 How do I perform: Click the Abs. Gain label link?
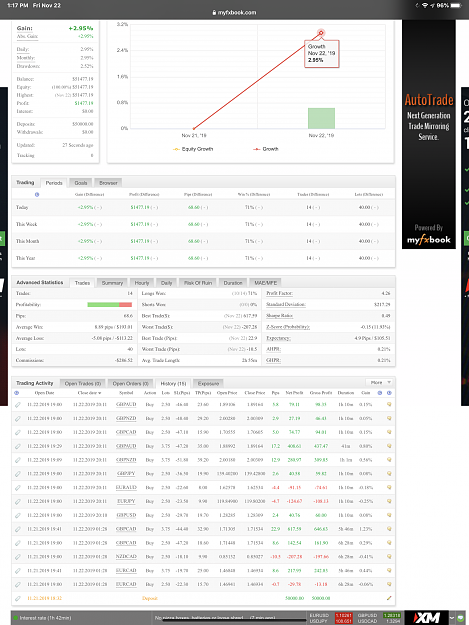tap(27, 36)
